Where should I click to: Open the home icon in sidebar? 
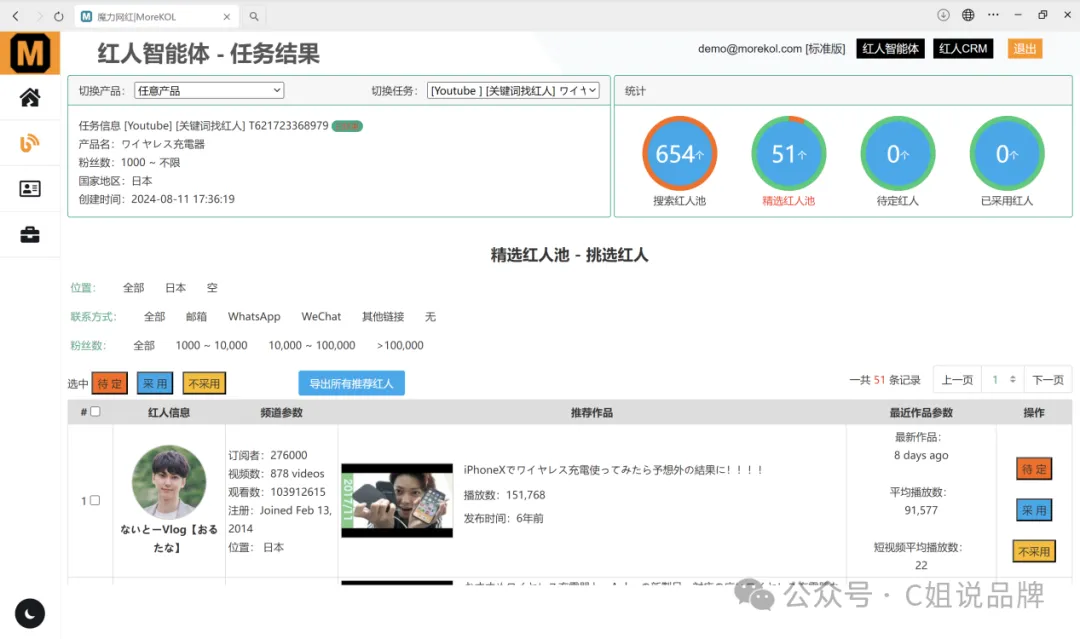[30, 98]
